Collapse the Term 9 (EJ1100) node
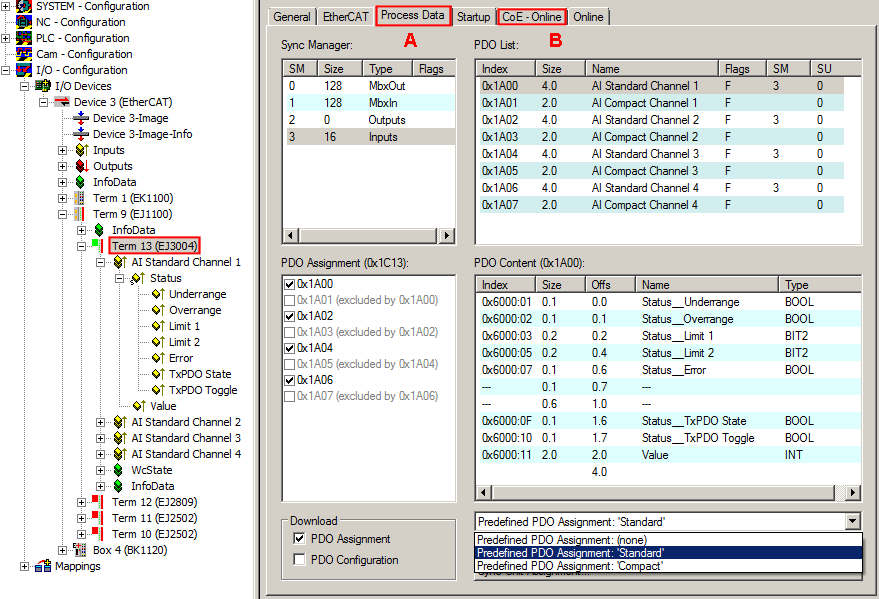This screenshot has width=879, height=599. click(x=62, y=214)
